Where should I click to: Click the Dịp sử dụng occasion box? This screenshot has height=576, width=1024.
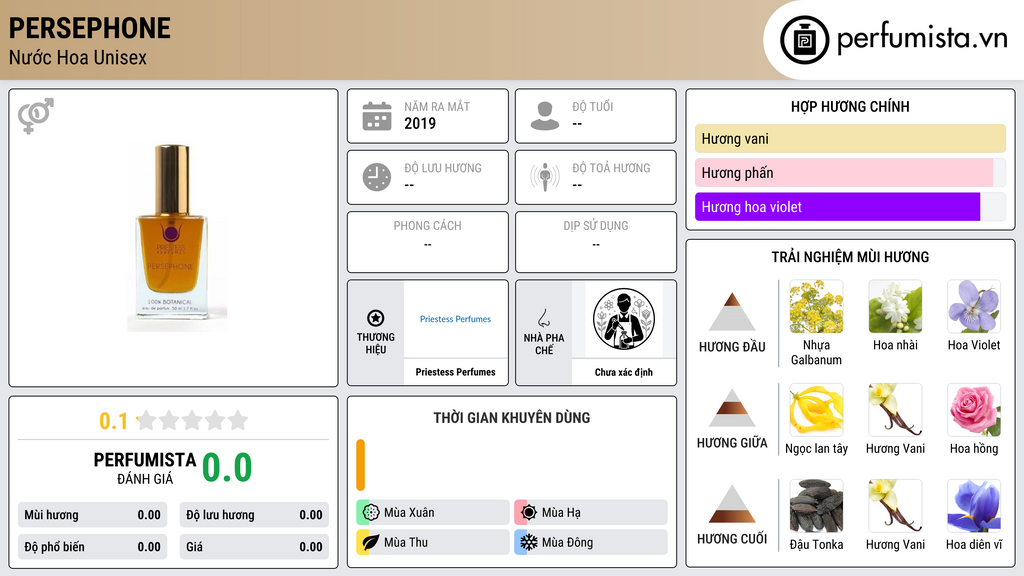pos(596,242)
